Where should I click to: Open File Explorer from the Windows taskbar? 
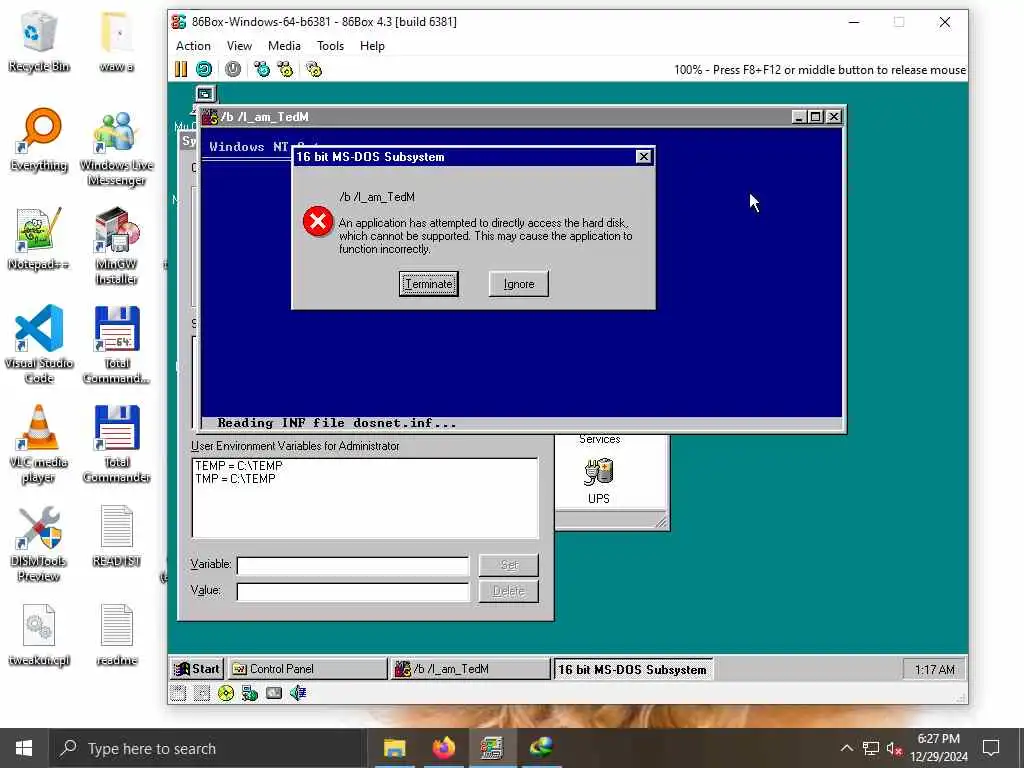pos(394,748)
